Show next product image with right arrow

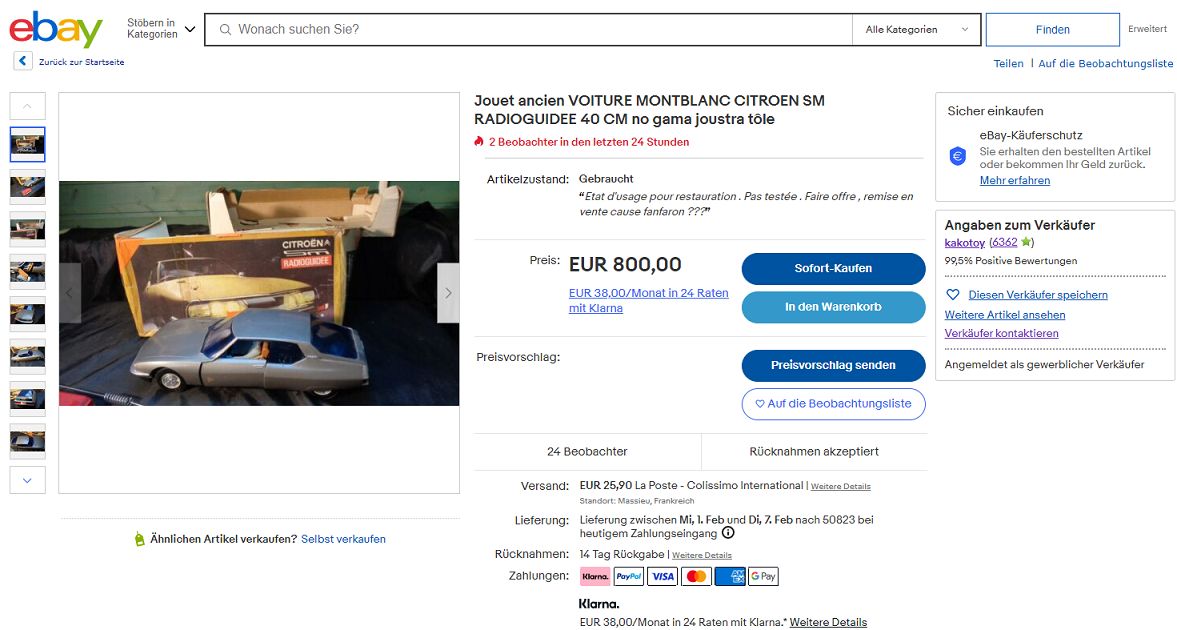(448, 293)
